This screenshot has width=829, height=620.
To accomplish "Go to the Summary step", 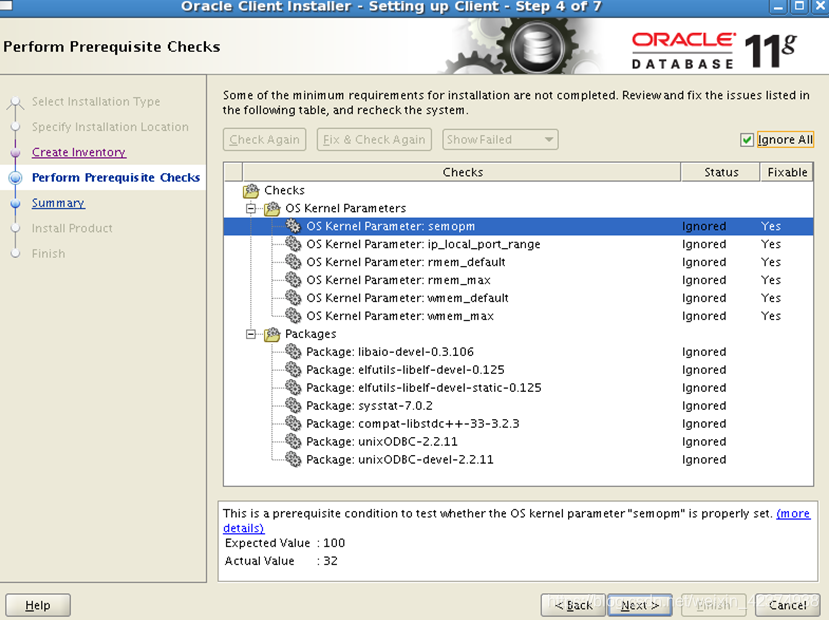I will [x=58, y=203].
